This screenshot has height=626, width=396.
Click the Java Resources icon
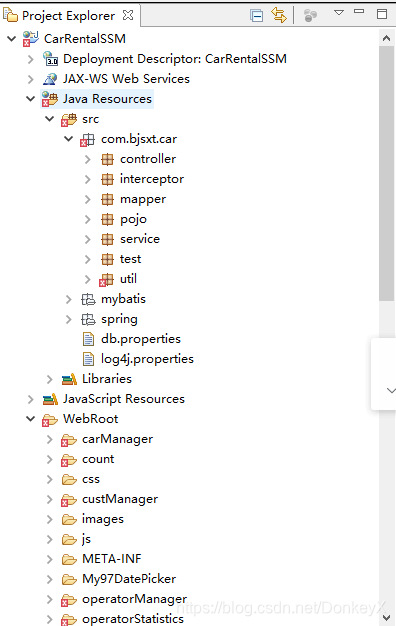[x=50, y=99]
